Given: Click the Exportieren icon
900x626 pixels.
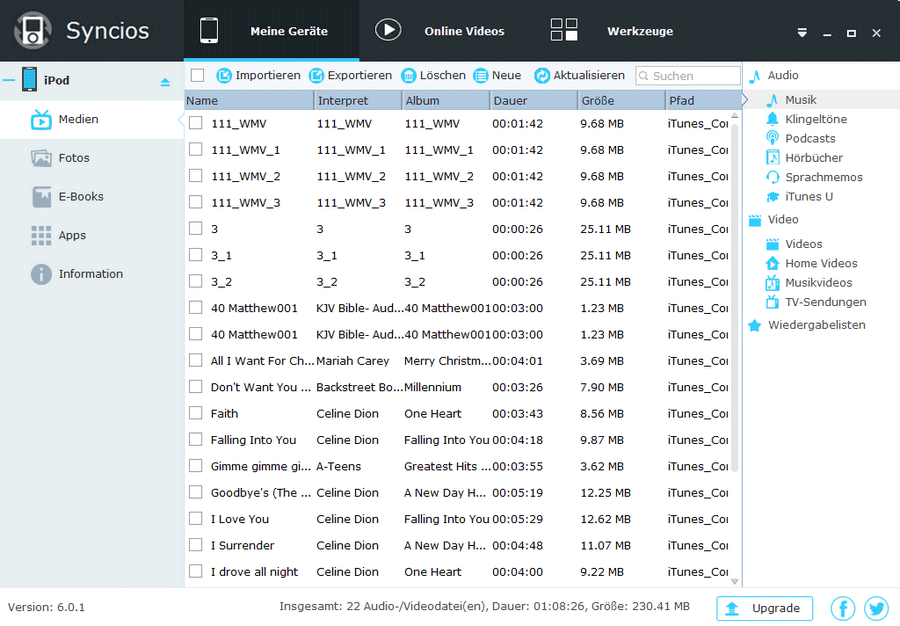Looking at the screenshot, I should coord(316,75).
